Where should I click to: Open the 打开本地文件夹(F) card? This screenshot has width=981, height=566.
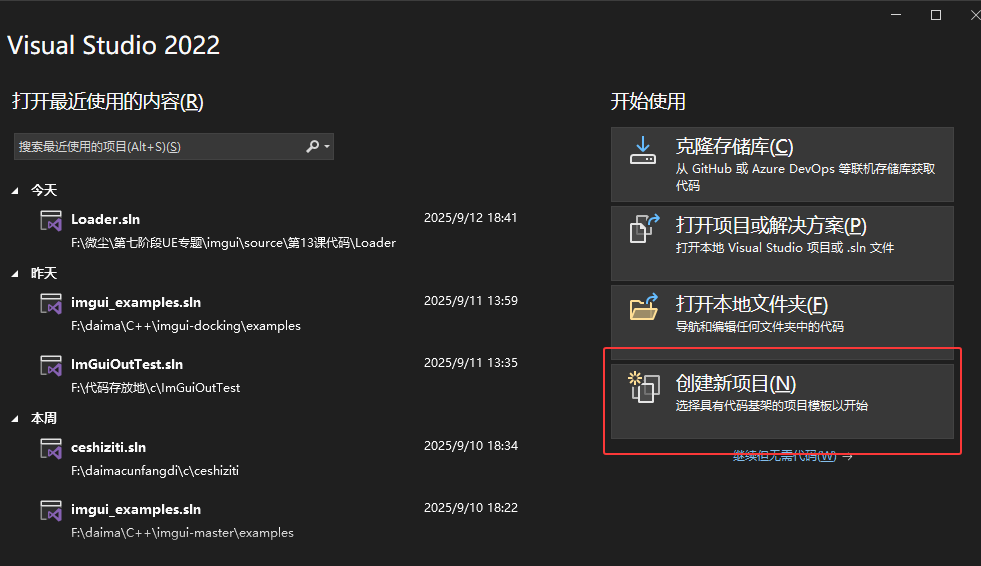782,322
